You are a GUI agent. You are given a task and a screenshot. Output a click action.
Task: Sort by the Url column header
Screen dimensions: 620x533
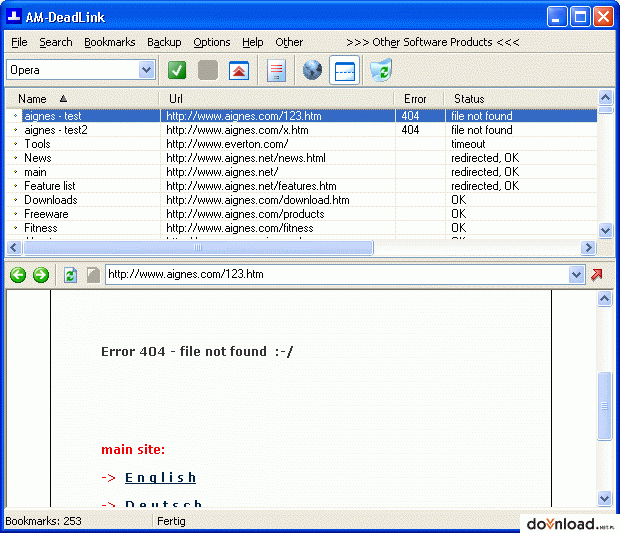point(277,99)
